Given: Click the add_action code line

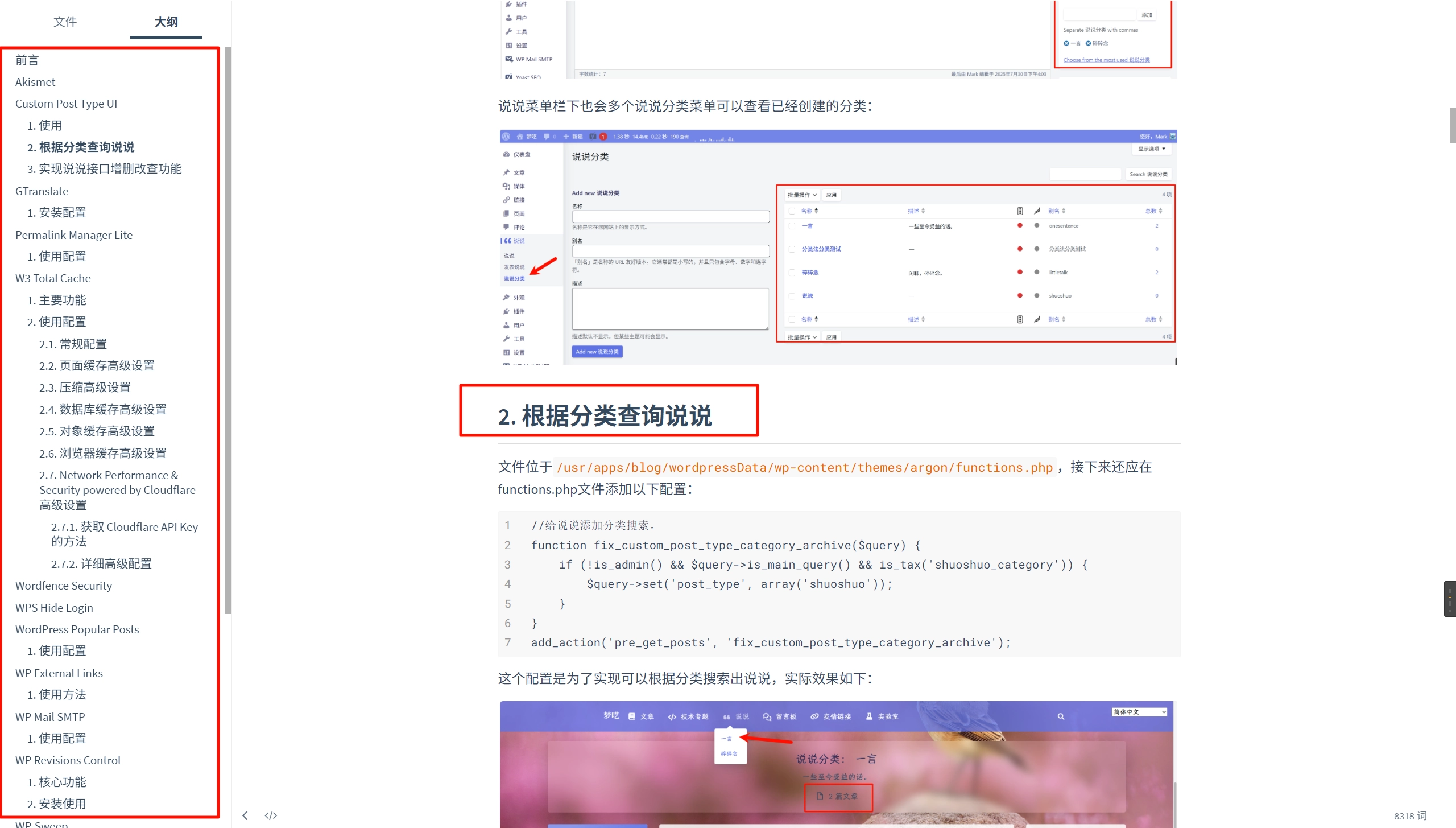Looking at the screenshot, I should pyautogui.click(x=771, y=642).
